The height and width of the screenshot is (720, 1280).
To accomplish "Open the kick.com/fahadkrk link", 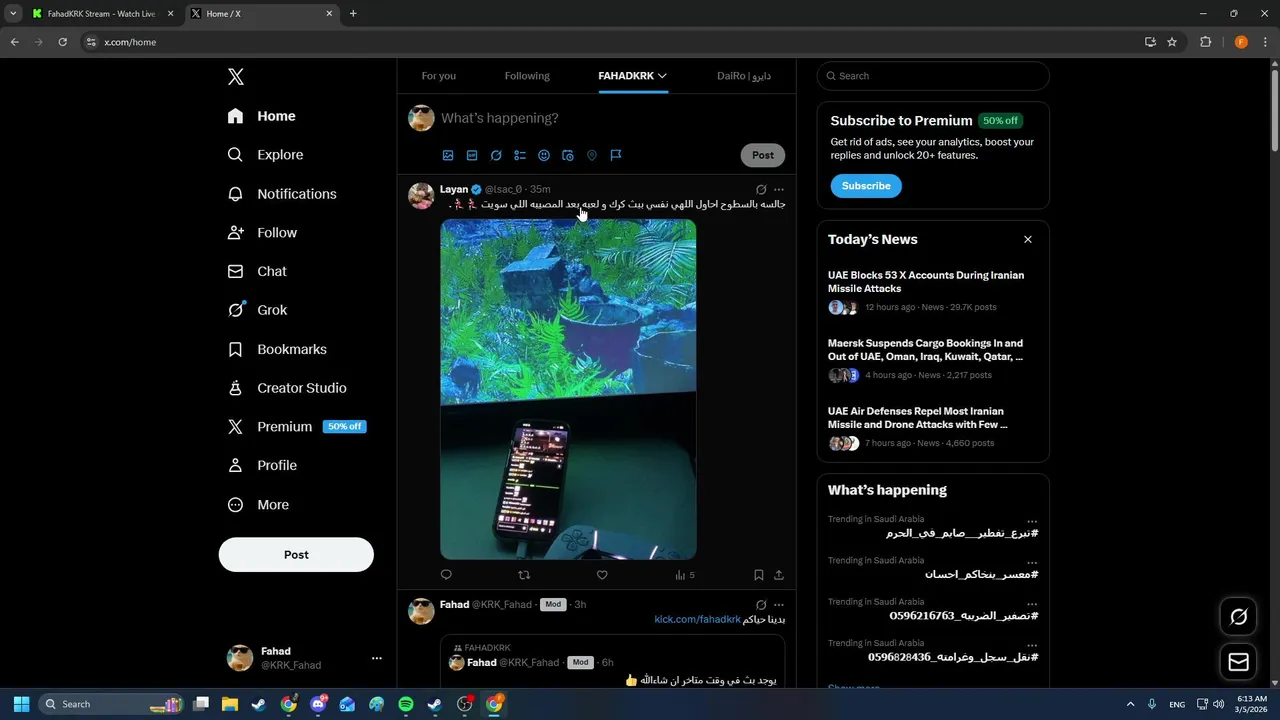I will pyautogui.click(x=697, y=620).
